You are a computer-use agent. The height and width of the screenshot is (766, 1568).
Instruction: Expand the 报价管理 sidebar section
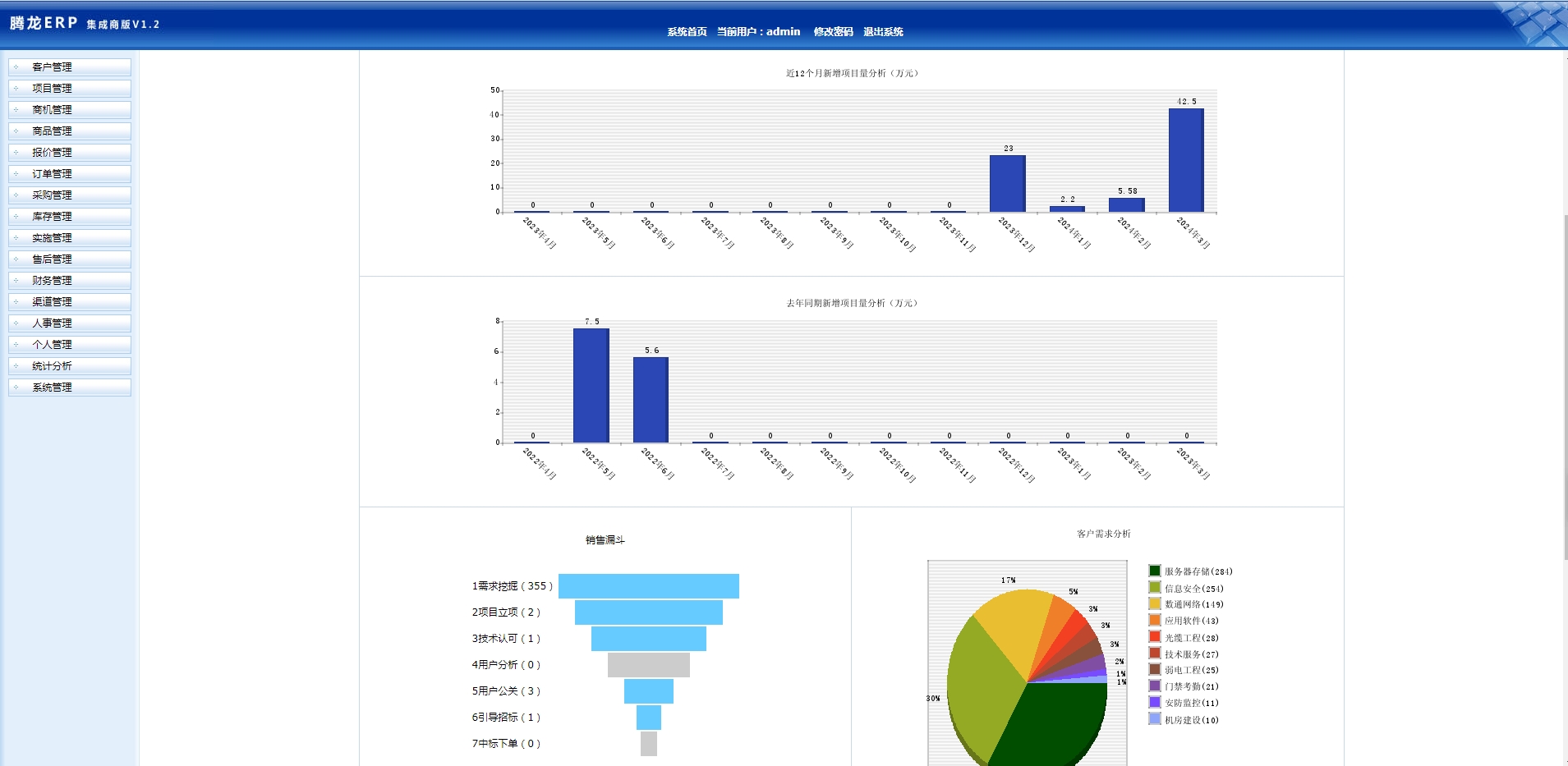click(x=52, y=153)
